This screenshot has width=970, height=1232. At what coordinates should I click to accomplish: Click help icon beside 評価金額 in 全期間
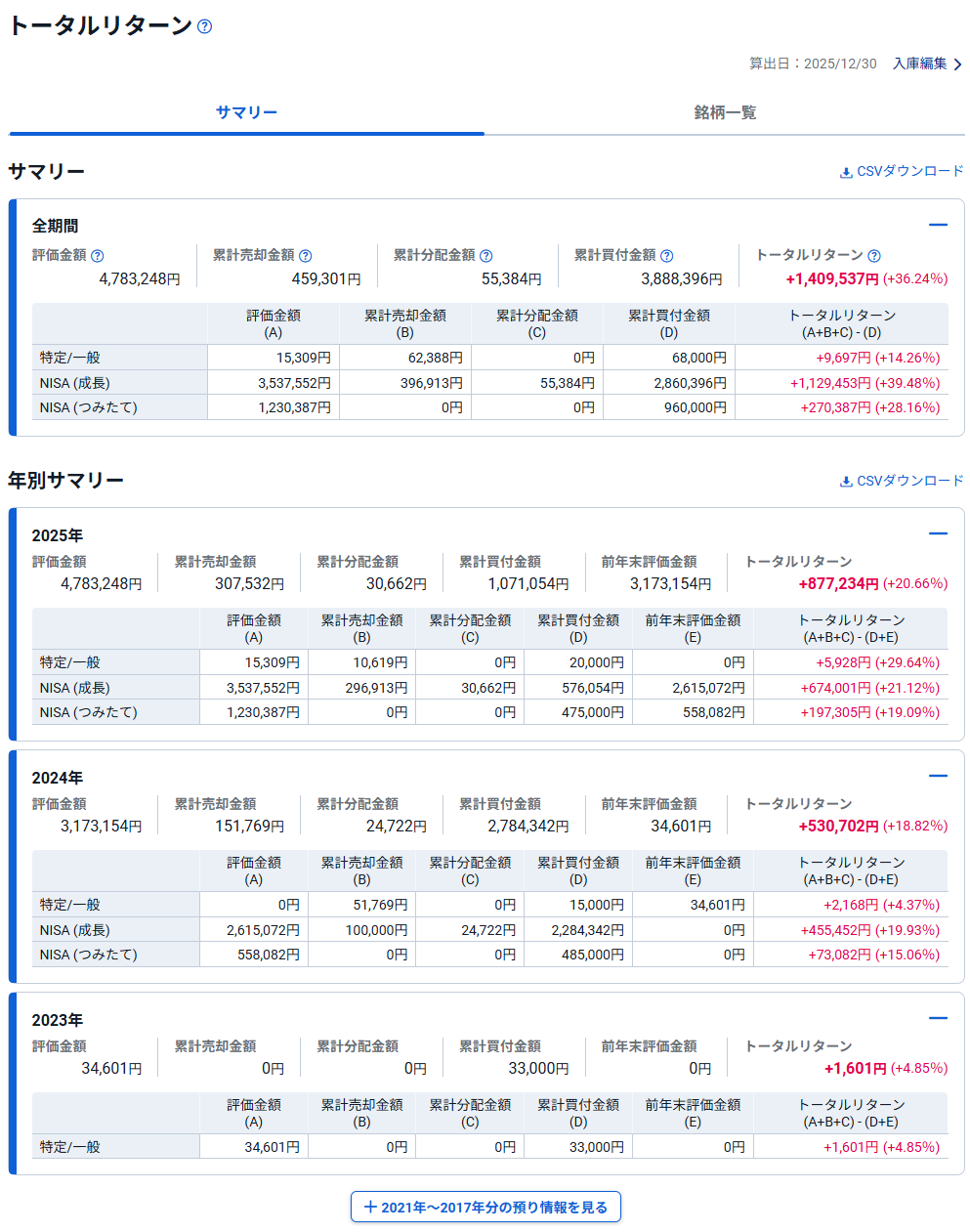pos(98,256)
